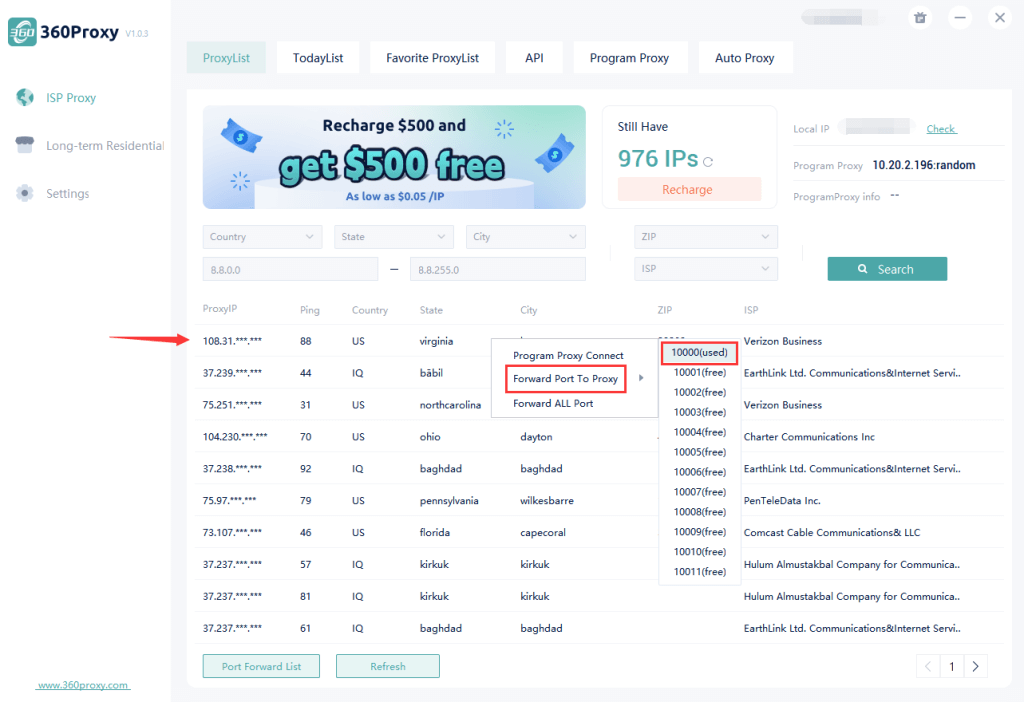Click the Search button
The width and height of the screenshot is (1024, 702).
[x=887, y=268]
